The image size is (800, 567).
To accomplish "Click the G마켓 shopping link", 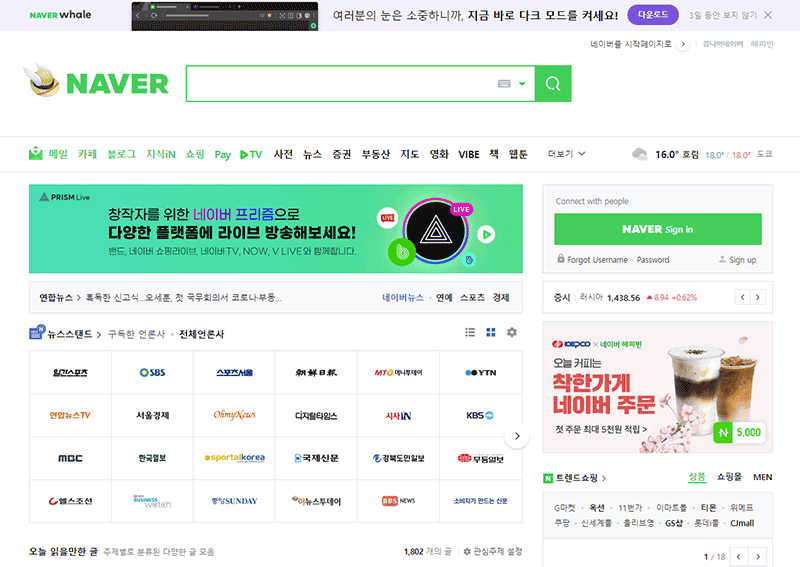I will pyautogui.click(x=564, y=508).
